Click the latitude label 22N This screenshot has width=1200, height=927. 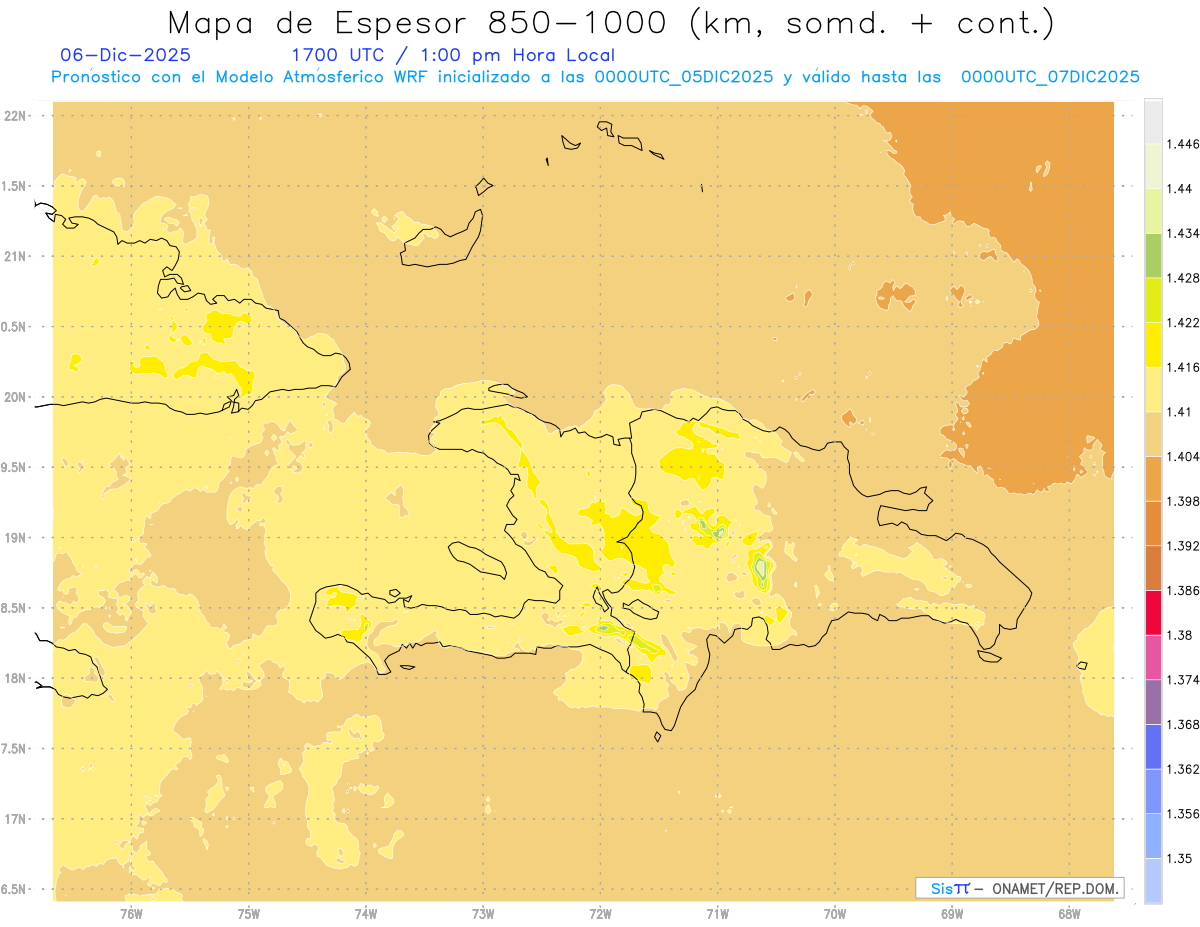[x=14, y=115]
